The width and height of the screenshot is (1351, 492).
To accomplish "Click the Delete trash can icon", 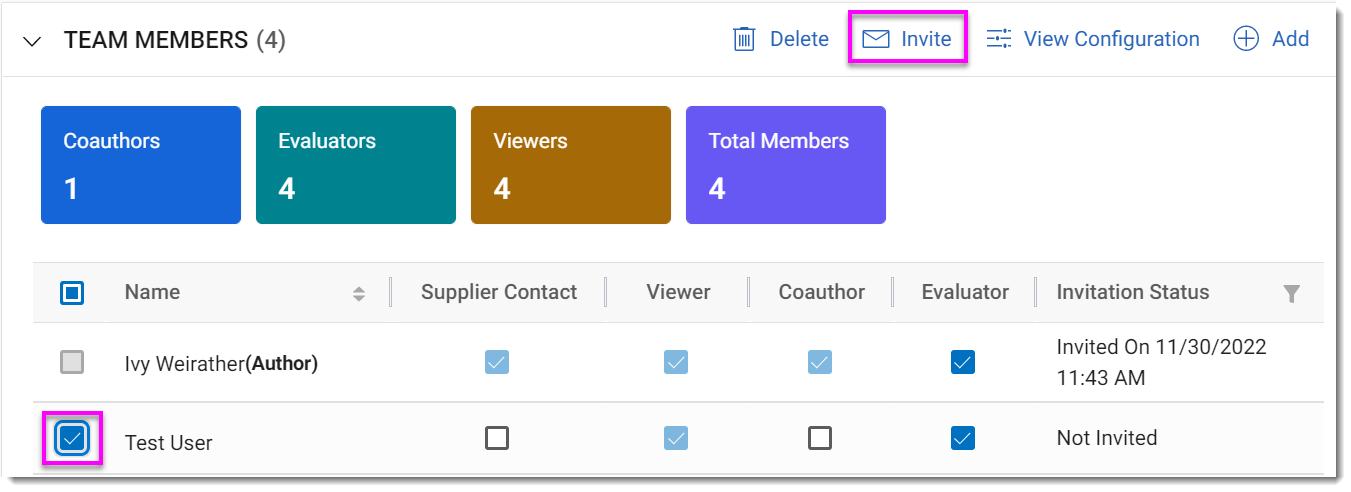I will coord(744,39).
